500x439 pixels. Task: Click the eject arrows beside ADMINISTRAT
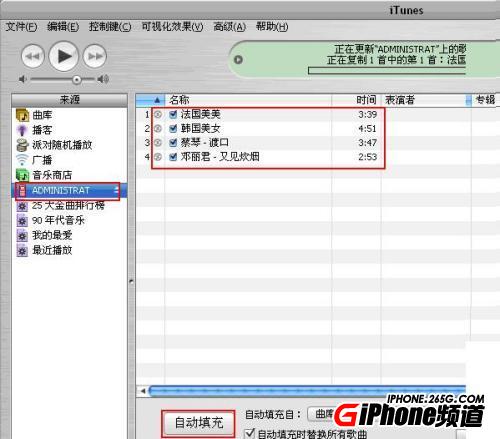[x=116, y=190]
